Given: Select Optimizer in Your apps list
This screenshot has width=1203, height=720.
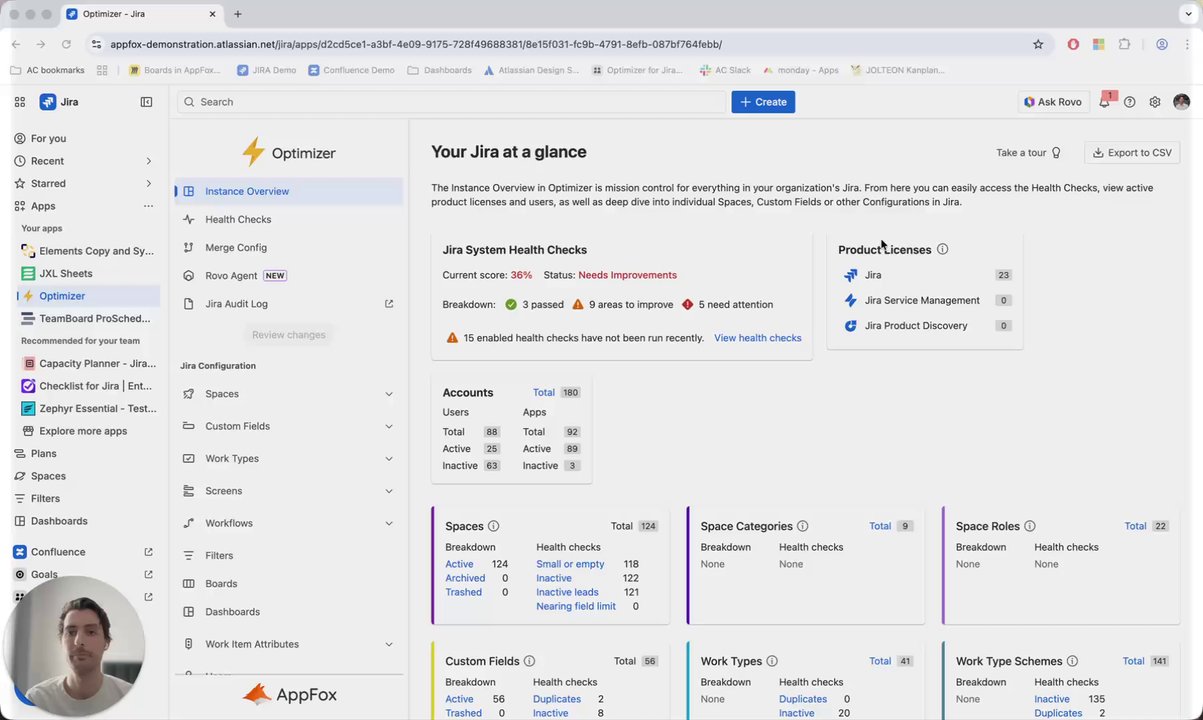Looking at the screenshot, I should point(87,296).
